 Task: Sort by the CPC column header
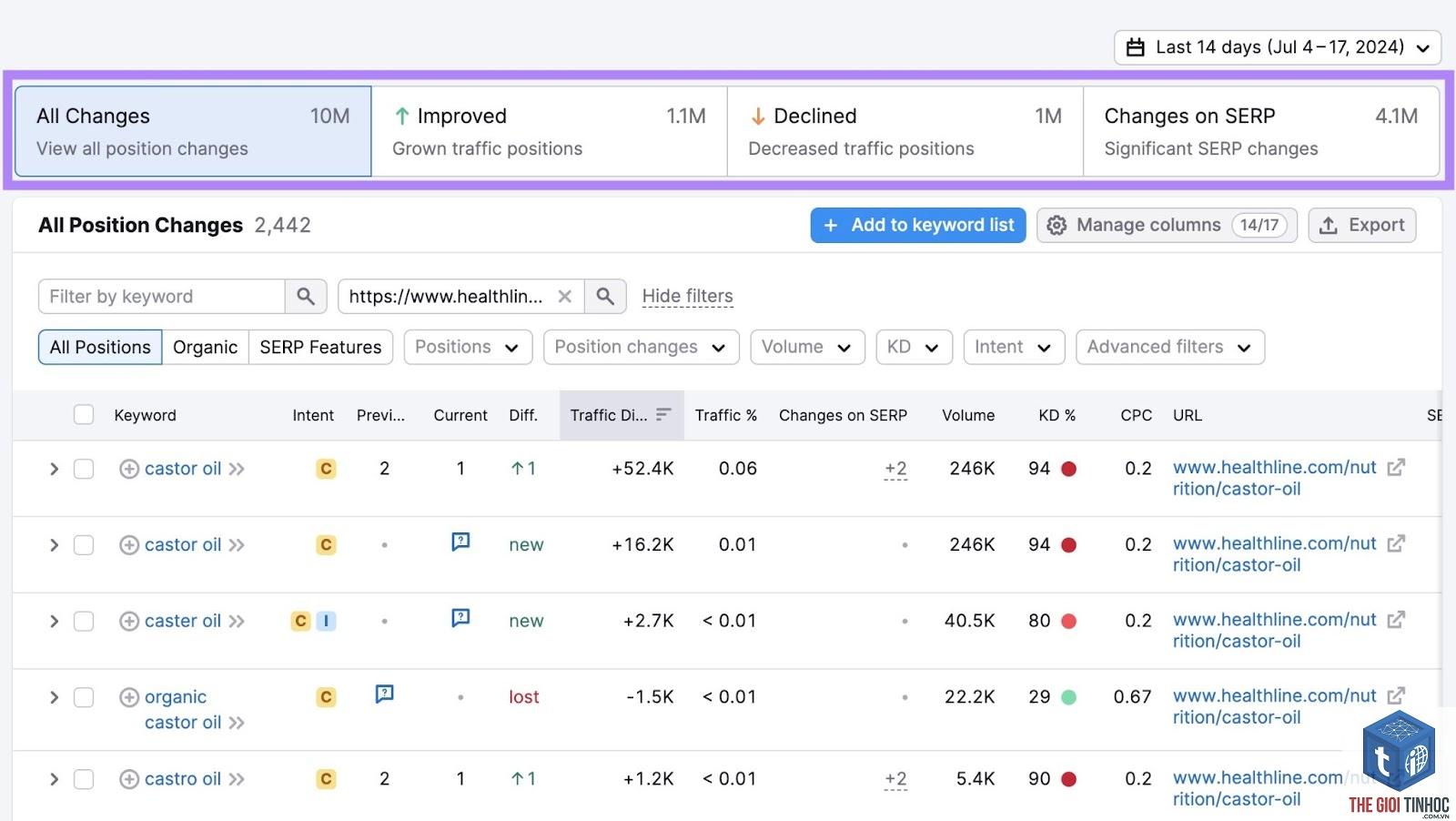1136,415
